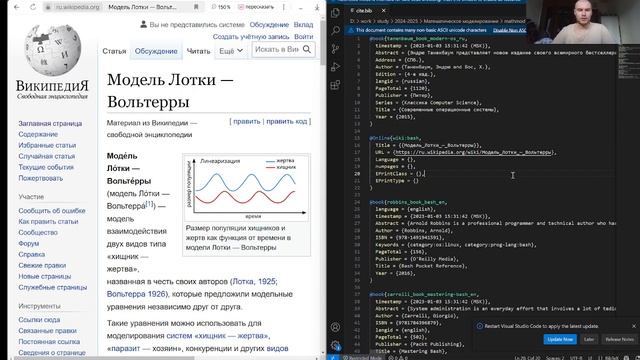Click править код link
This screenshot has width=640, height=360.
click(287, 121)
